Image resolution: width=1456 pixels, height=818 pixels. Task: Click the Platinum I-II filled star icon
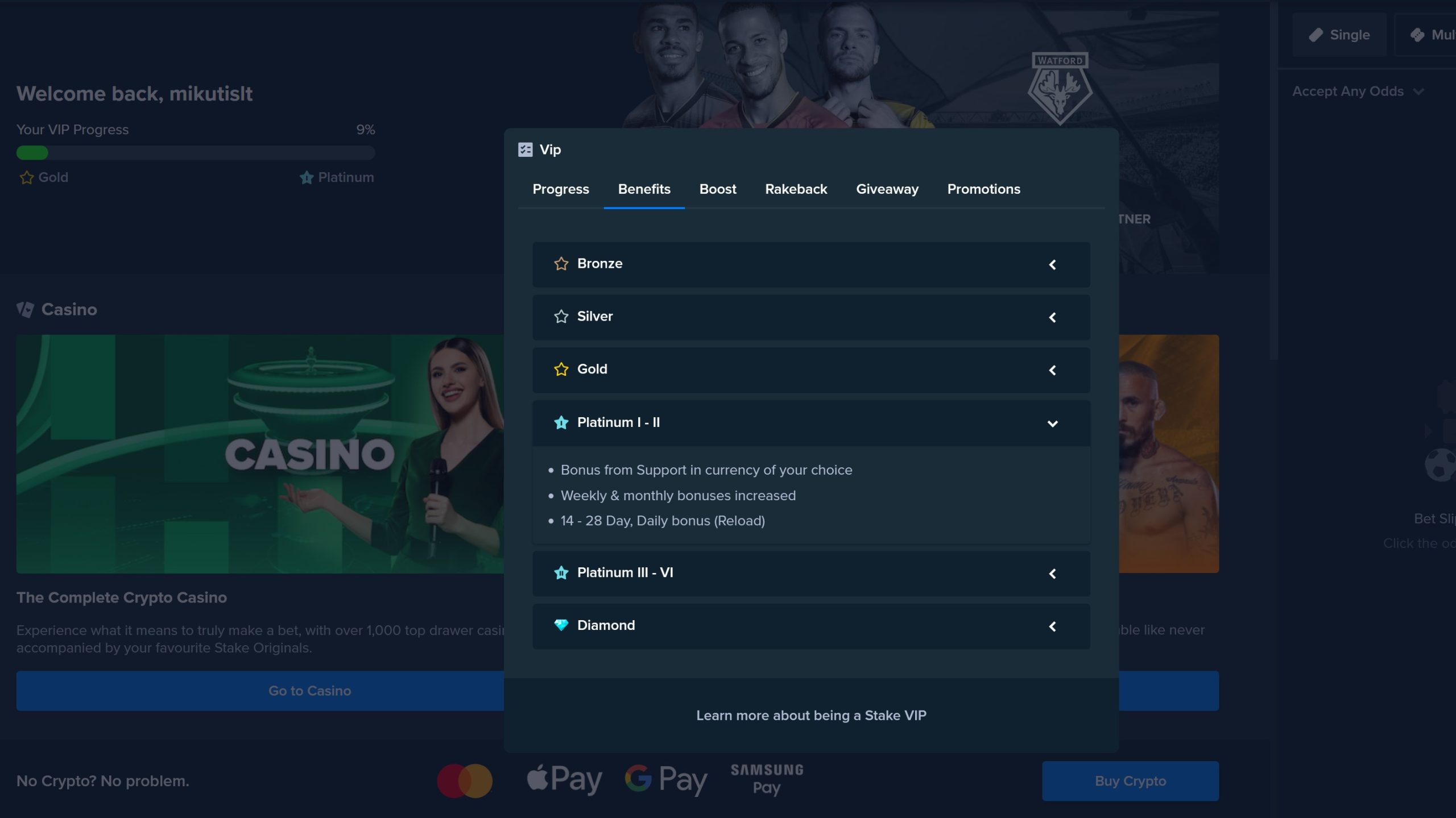pyautogui.click(x=561, y=422)
